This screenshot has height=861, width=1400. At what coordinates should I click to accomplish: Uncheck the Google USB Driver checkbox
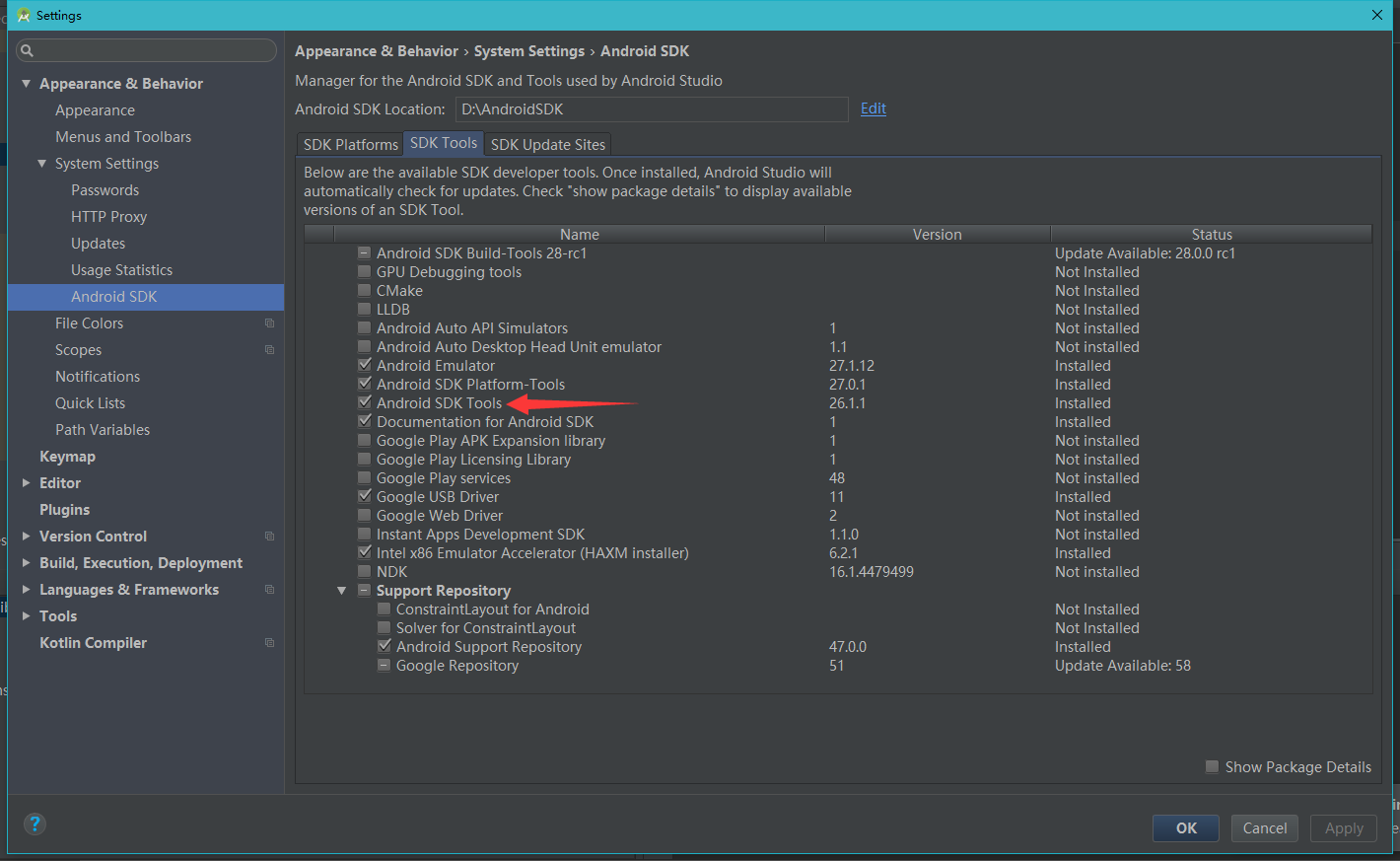coord(365,497)
